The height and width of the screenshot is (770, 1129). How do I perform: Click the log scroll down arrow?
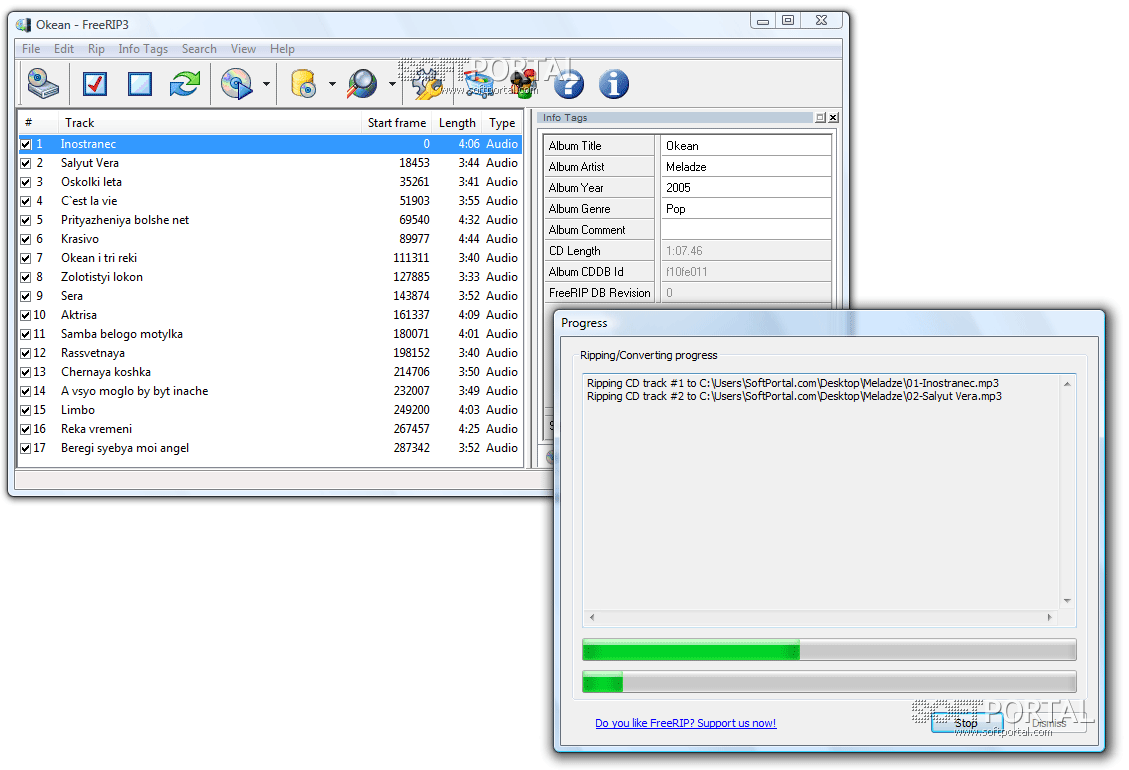point(1067,601)
